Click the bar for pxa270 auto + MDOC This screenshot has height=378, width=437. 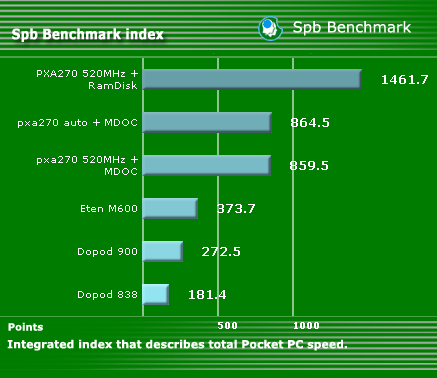pos(207,122)
